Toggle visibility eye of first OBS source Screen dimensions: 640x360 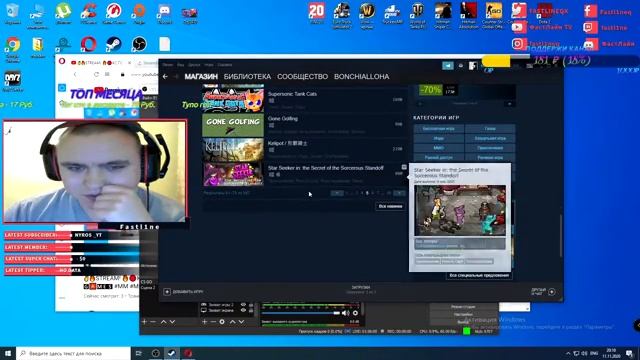[x=243, y=305]
